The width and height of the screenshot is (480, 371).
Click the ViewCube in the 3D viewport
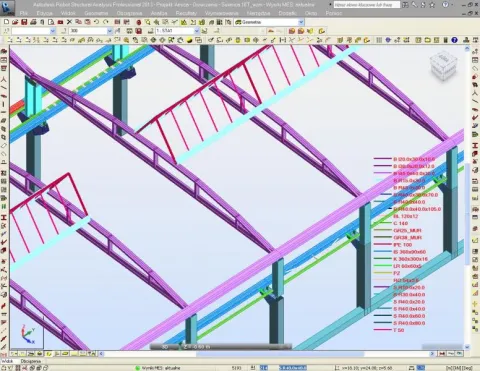click(x=443, y=66)
